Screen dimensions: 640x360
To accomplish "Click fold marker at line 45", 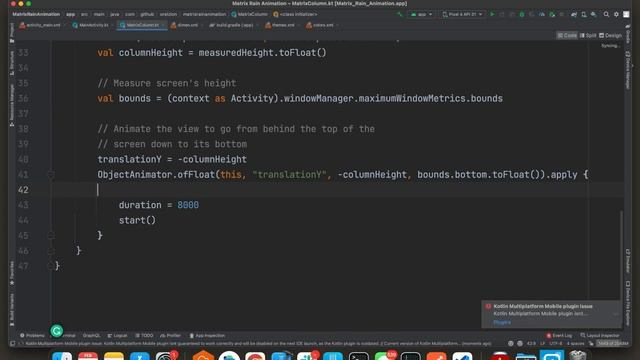I will click(x=51, y=236).
